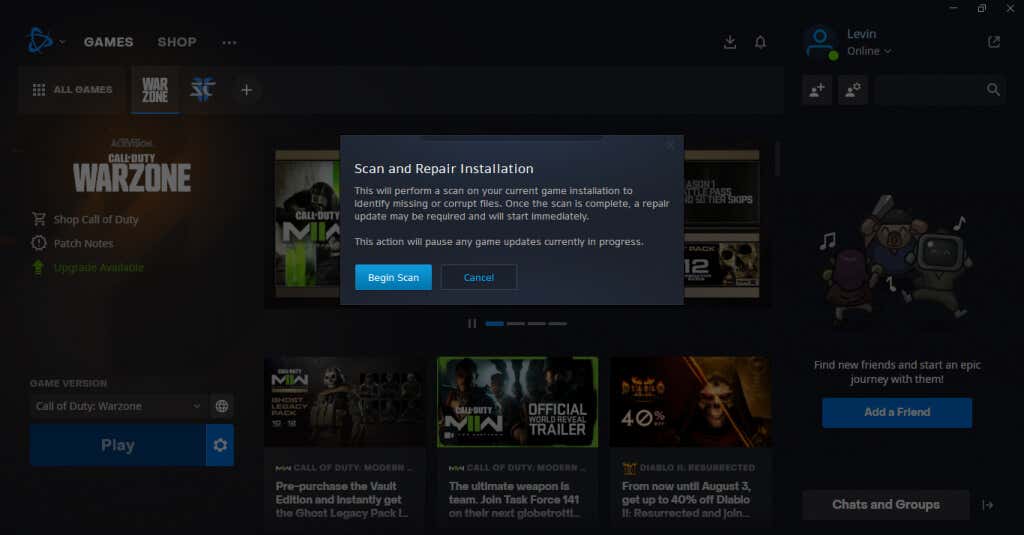Cancel the Scan and Repair dialog

pos(479,278)
